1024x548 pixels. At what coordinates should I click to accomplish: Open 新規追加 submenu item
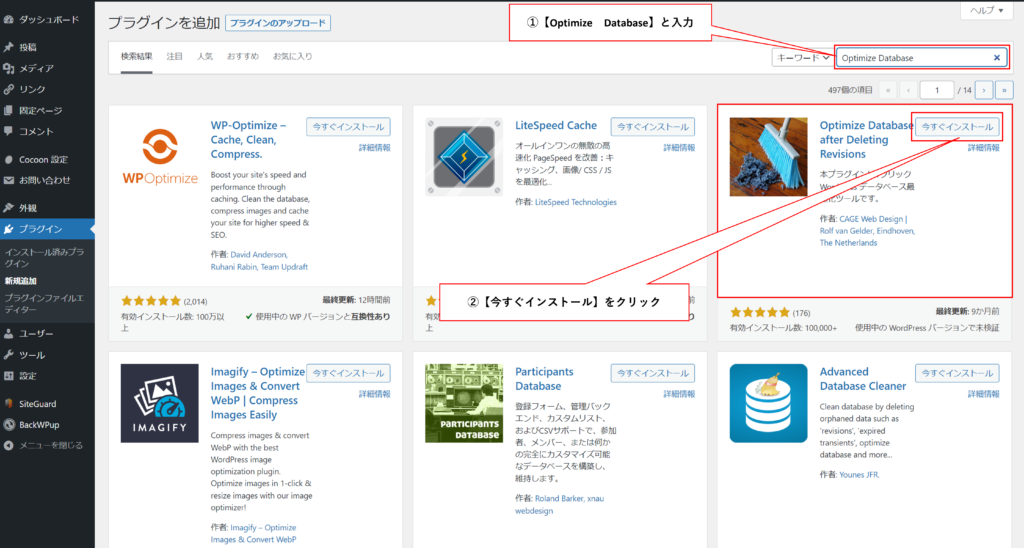coord(21,281)
